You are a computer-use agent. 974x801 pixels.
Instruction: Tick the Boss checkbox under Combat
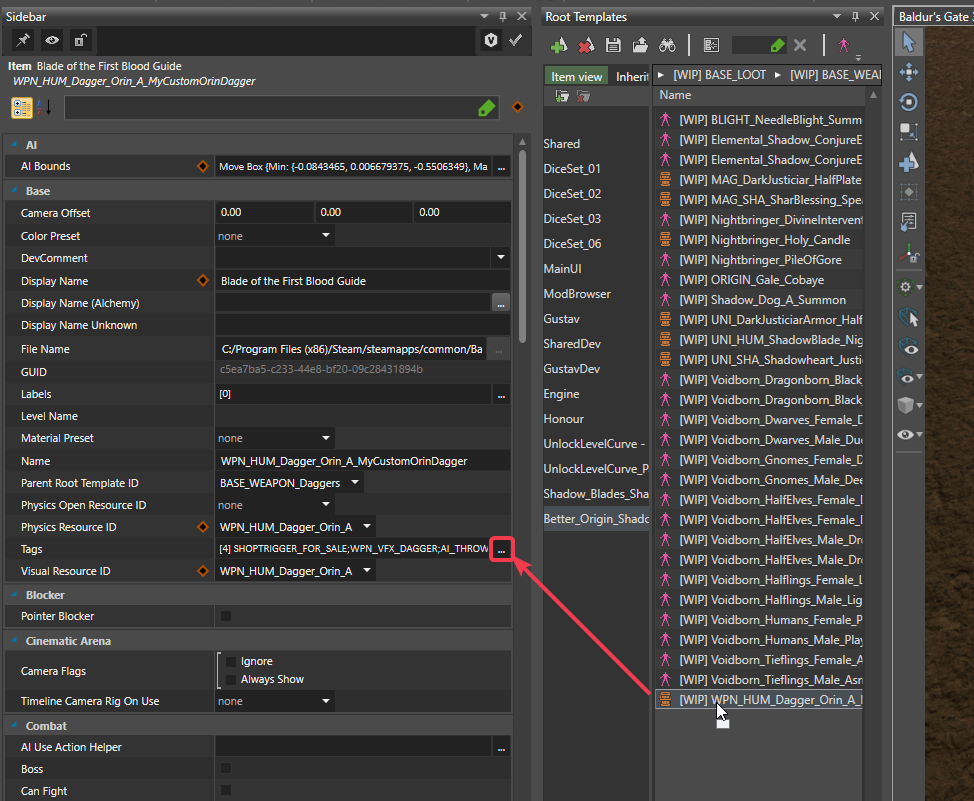tap(225, 769)
